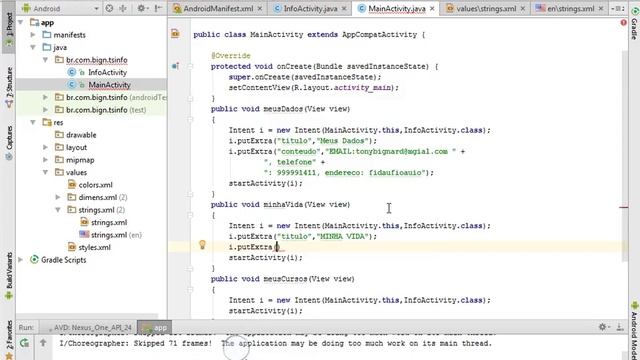Image resolution: width=640 pixels, height=360 pixels.
Task: Open Run panel settings gear
Action: pyautogui.click(x=603, y=327)
